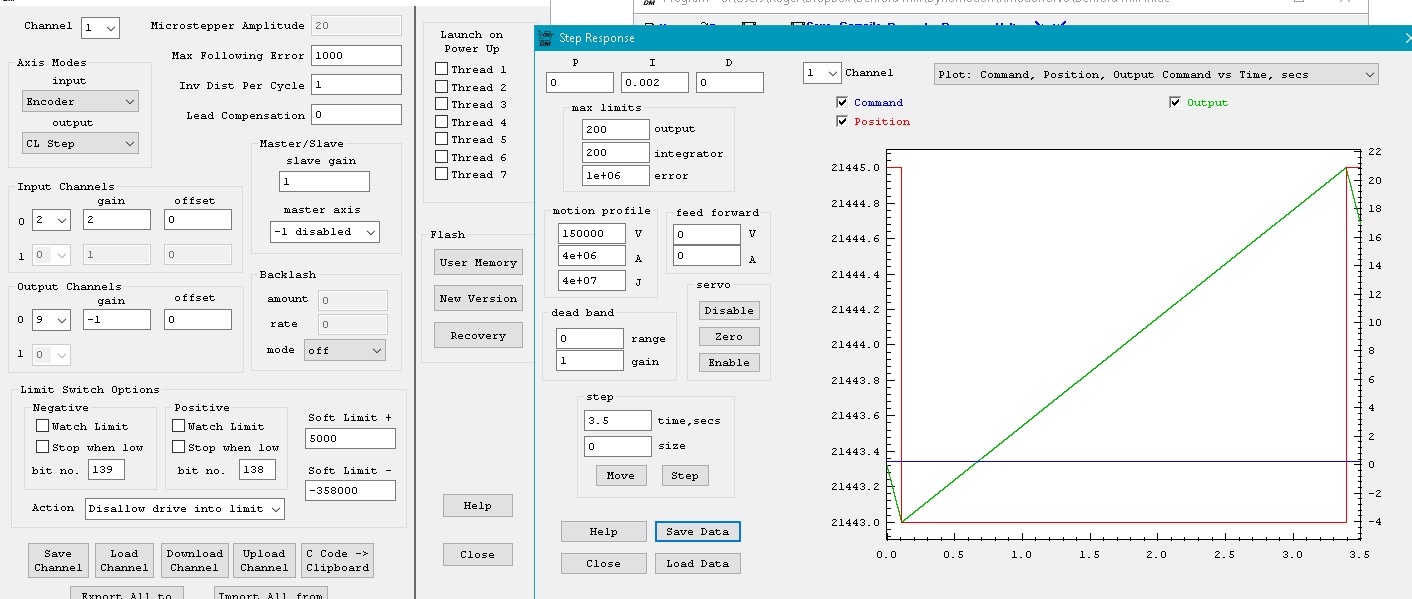Click the Step Response window title icon
The image size is (1412, 599).
547,38
